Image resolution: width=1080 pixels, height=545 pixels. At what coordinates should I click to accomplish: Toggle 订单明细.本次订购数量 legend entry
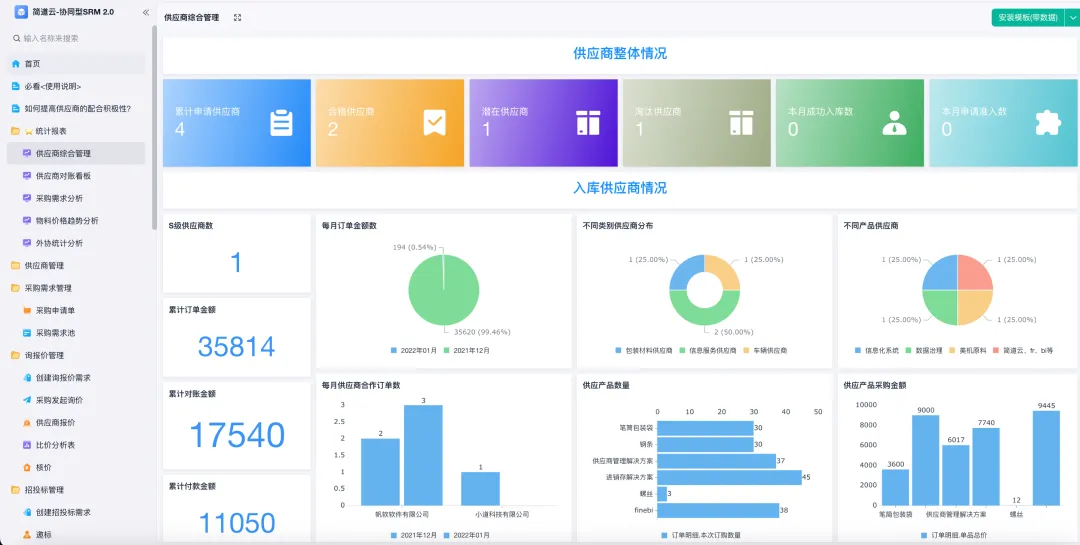point(700,535)
